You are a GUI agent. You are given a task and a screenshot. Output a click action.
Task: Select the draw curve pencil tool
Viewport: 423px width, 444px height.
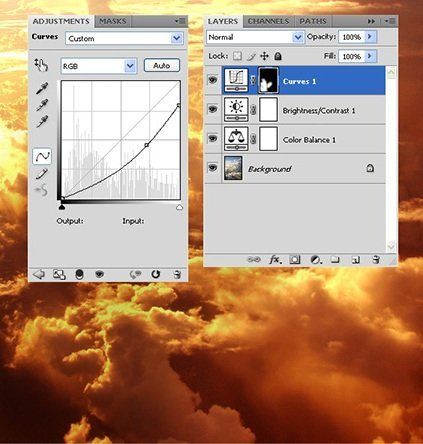point(42,174)
